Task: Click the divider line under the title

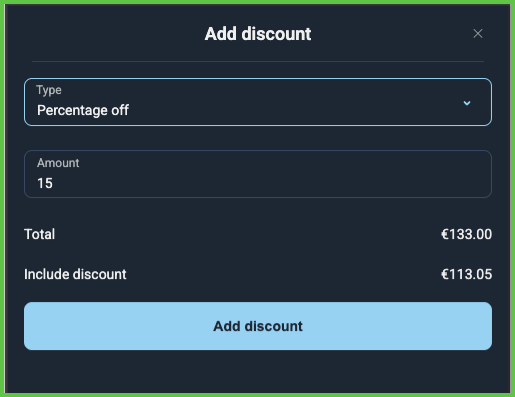Action: 258,61
